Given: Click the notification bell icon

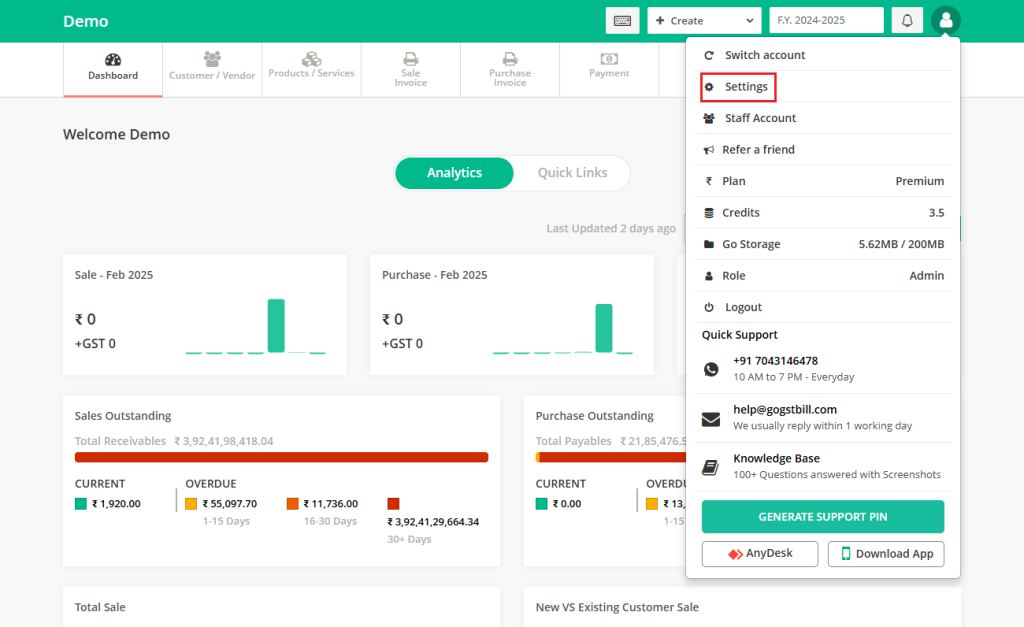Looking at the screenshot, I should coord(907,20).
